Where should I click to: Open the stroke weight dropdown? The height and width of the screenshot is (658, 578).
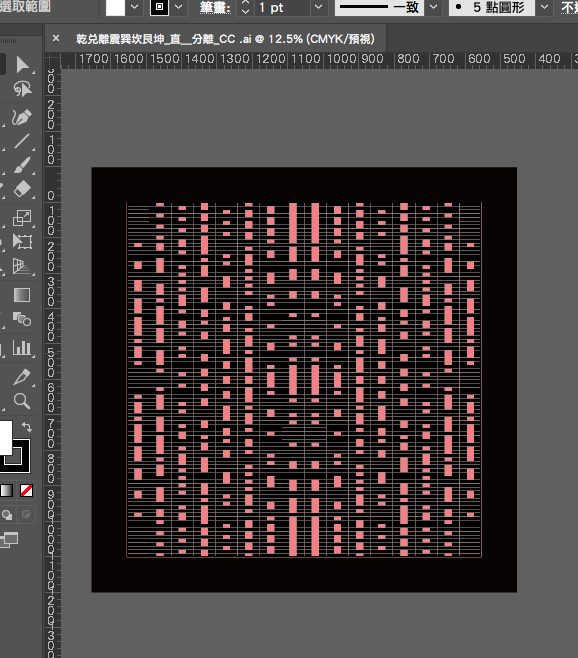(319, 7)
